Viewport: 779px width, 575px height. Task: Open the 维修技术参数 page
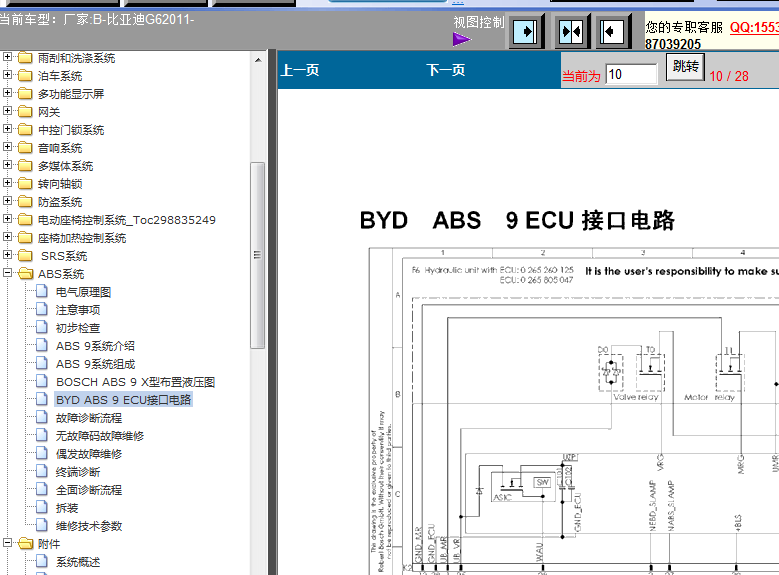[89, 526]
